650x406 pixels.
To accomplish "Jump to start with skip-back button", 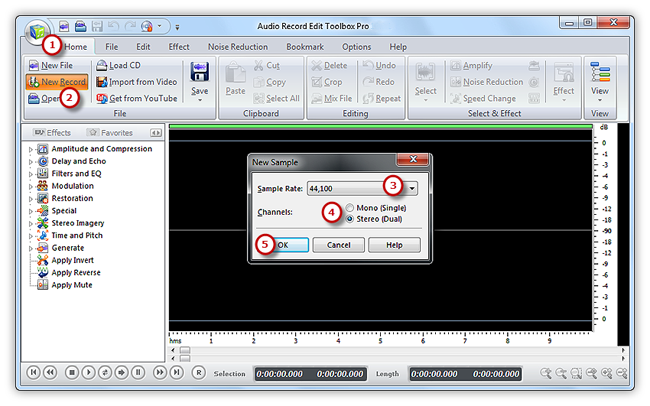I will 33,372.
